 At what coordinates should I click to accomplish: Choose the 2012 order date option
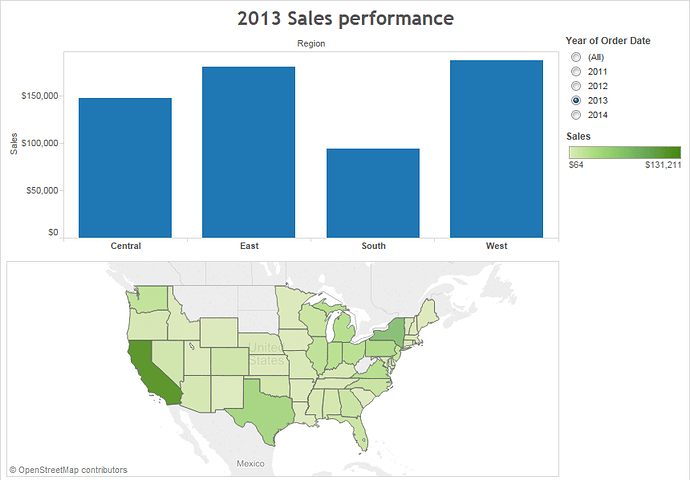point(576,86)
